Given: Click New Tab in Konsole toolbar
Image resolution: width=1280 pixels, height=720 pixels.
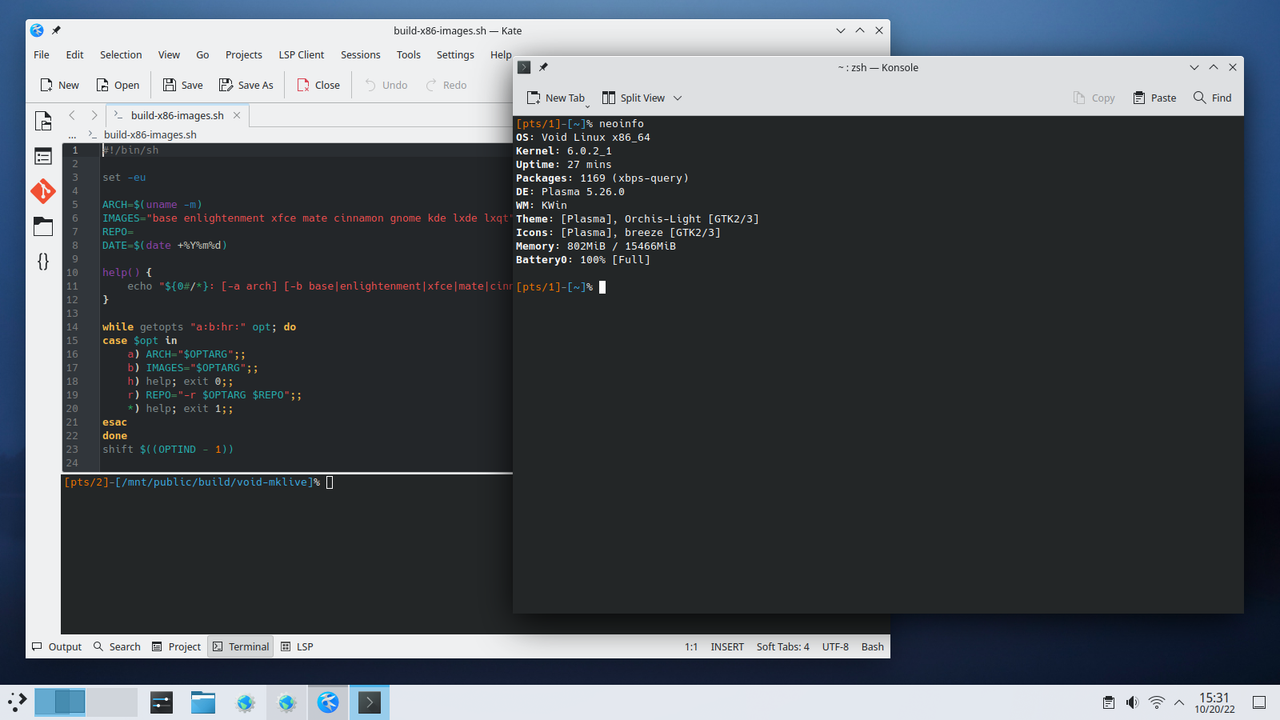Looking at the screenshot, I should [x=555, y=98].
